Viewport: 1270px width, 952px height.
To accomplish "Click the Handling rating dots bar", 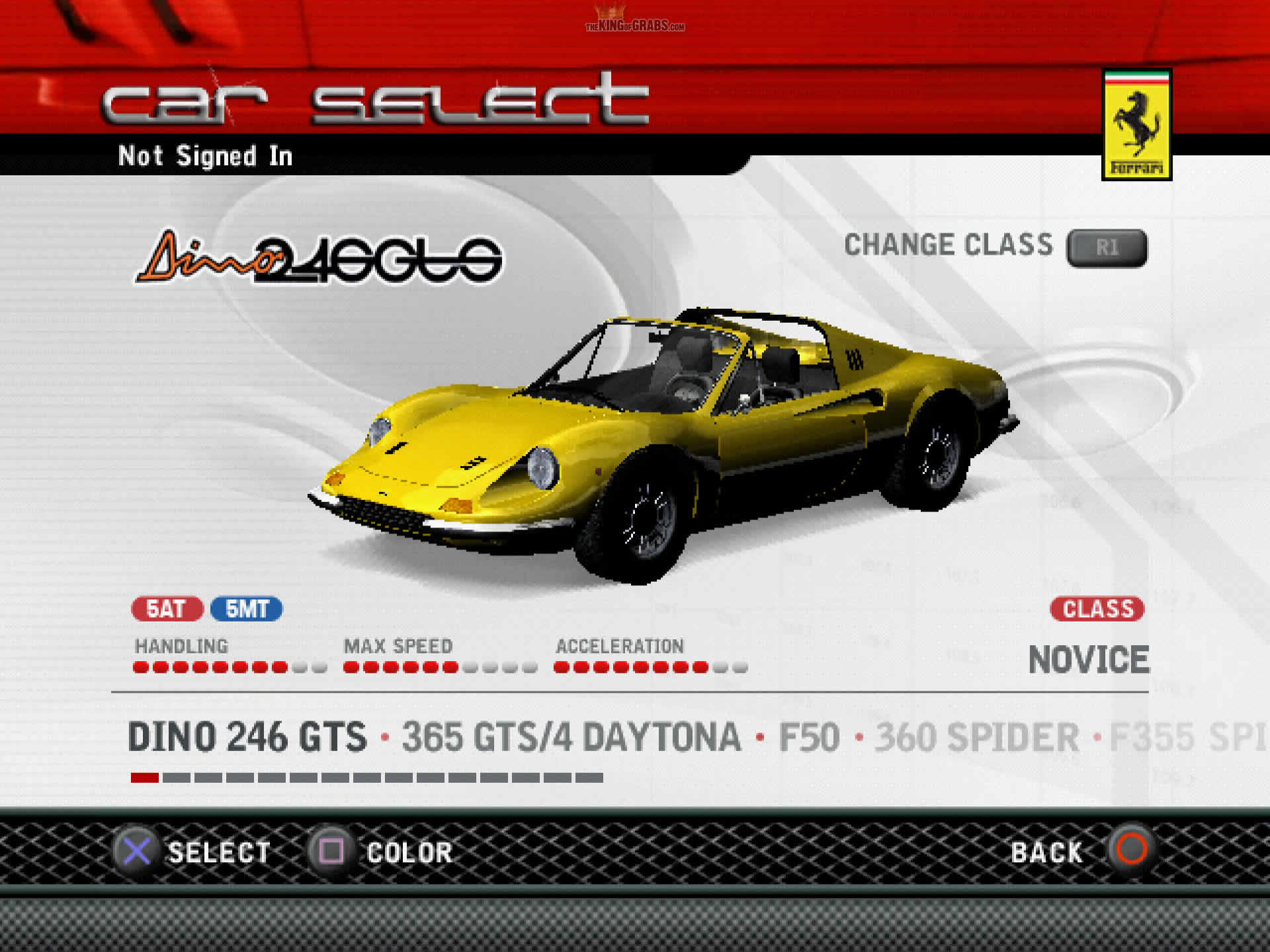I will [x=230, y=667].
